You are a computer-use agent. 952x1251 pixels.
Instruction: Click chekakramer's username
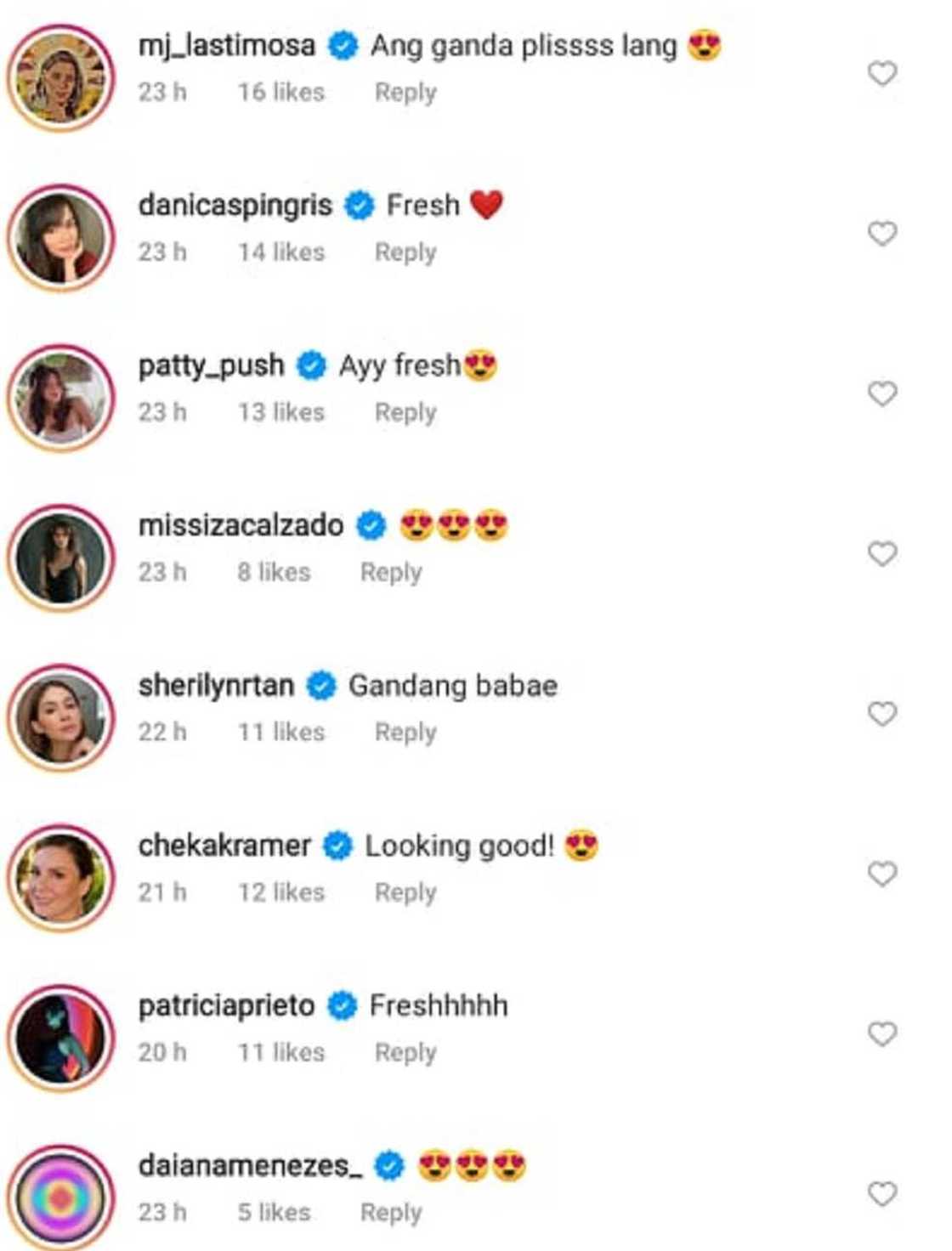pos(225,843)
